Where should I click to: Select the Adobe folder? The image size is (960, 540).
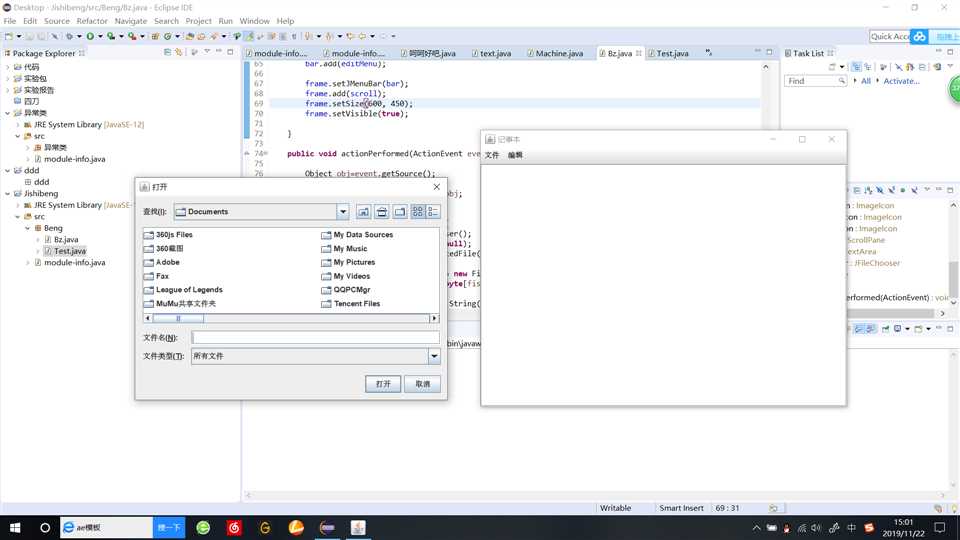coord(162,262)
